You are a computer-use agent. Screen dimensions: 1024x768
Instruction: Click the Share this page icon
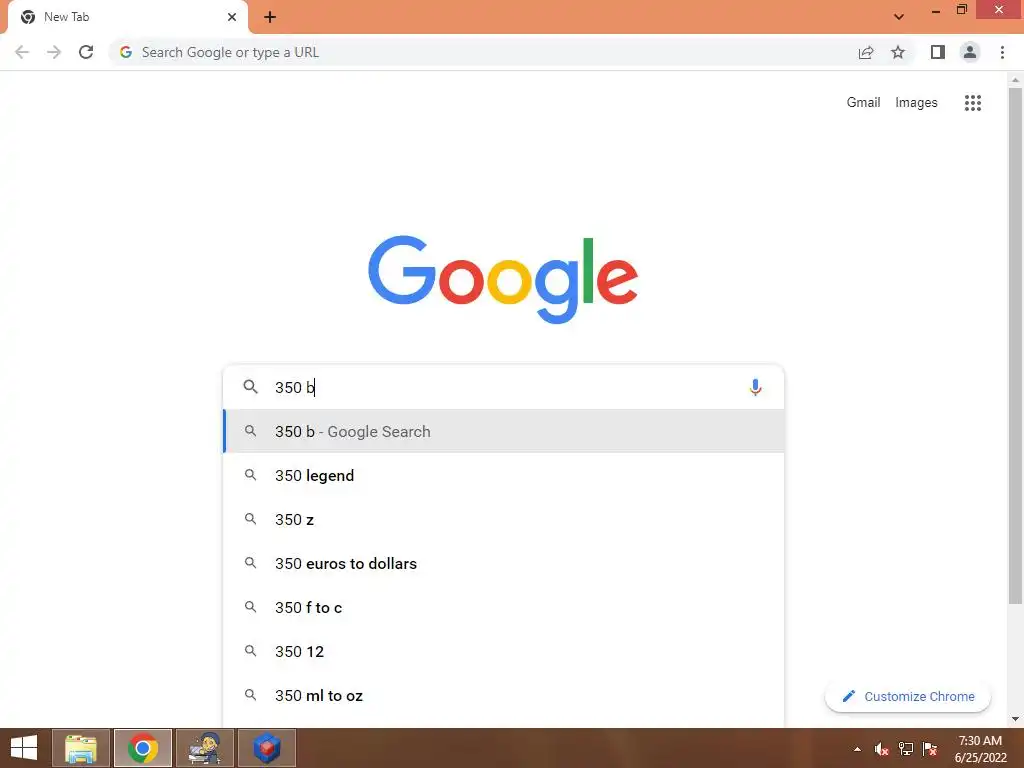pos(866,52)
